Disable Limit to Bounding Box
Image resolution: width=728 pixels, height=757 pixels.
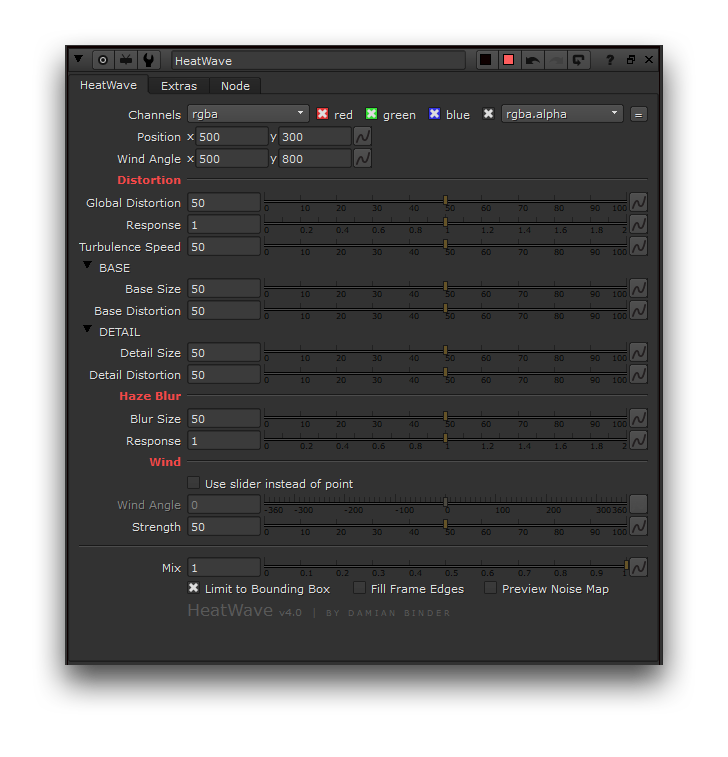tap(194, 588)
